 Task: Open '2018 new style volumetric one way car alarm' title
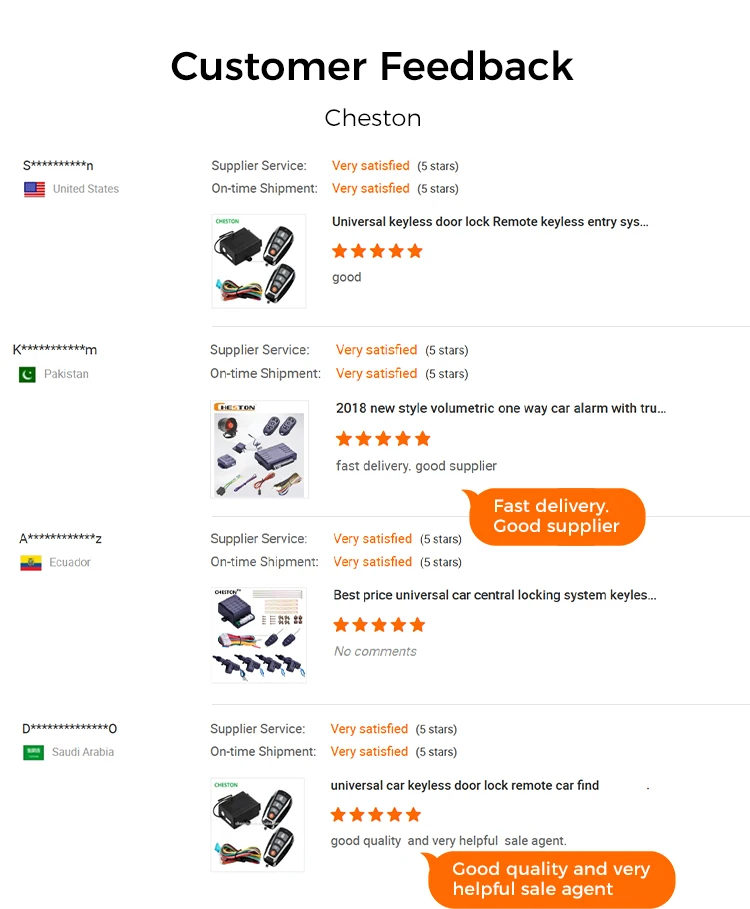[501, 408]
